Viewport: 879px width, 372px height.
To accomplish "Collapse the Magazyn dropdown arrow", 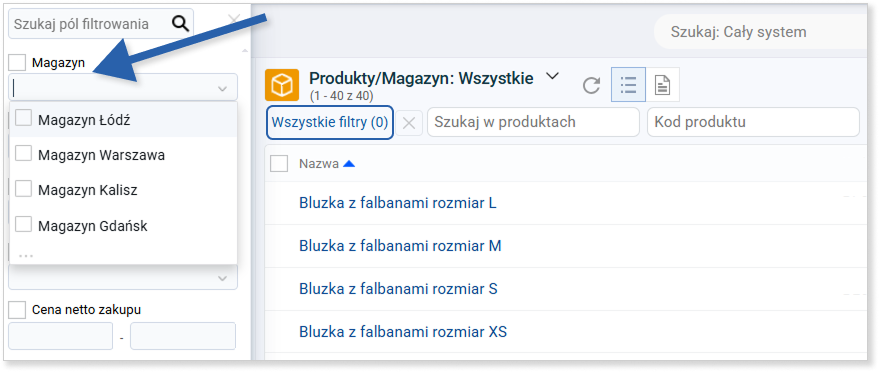I will point(223,89).
